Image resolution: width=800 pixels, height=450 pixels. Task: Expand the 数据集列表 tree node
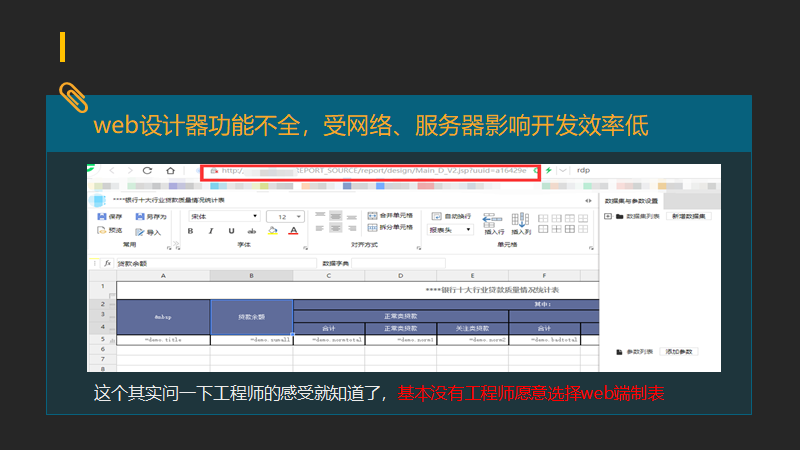point(608,216)
